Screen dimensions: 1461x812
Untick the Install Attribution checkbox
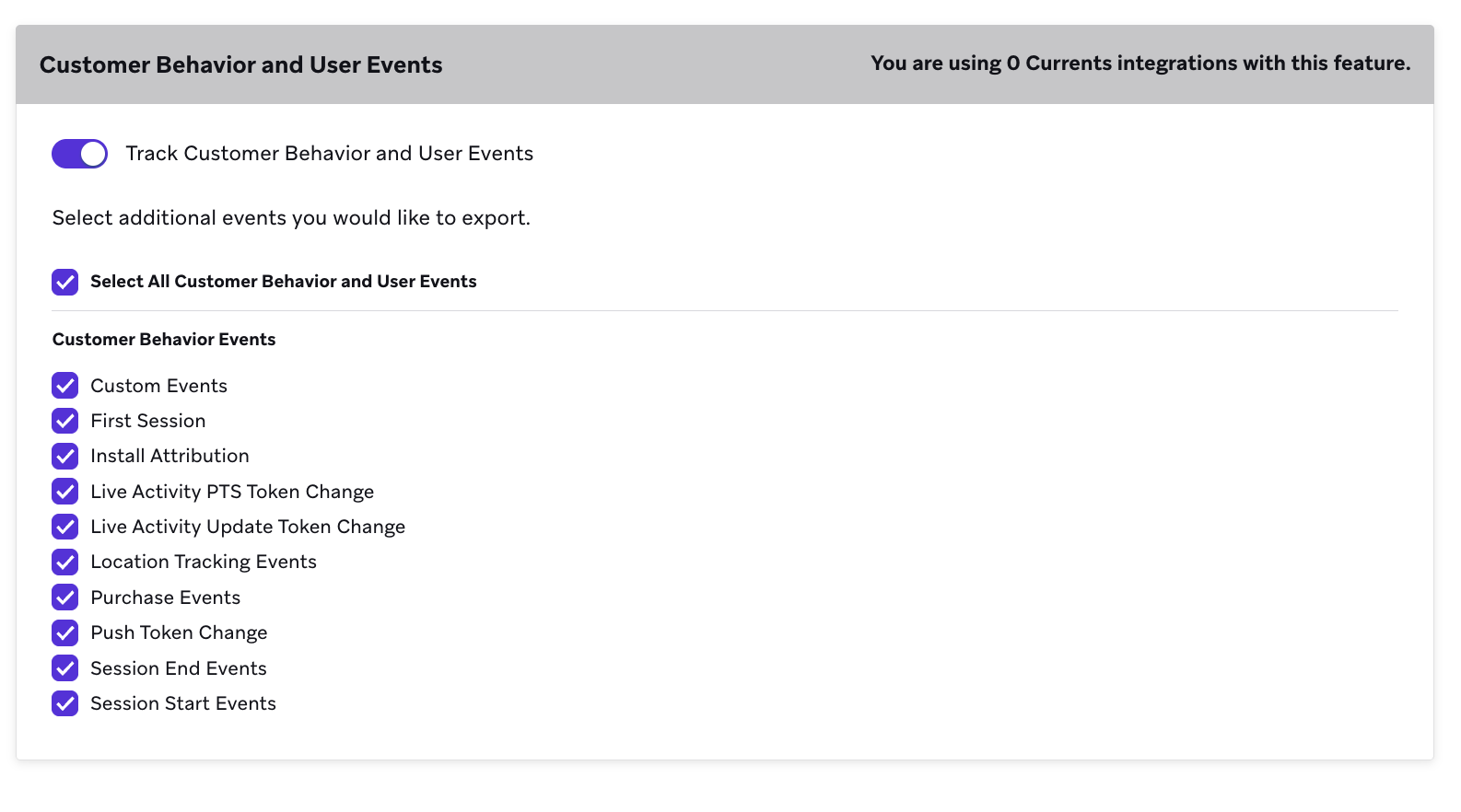tap(65, 456)
